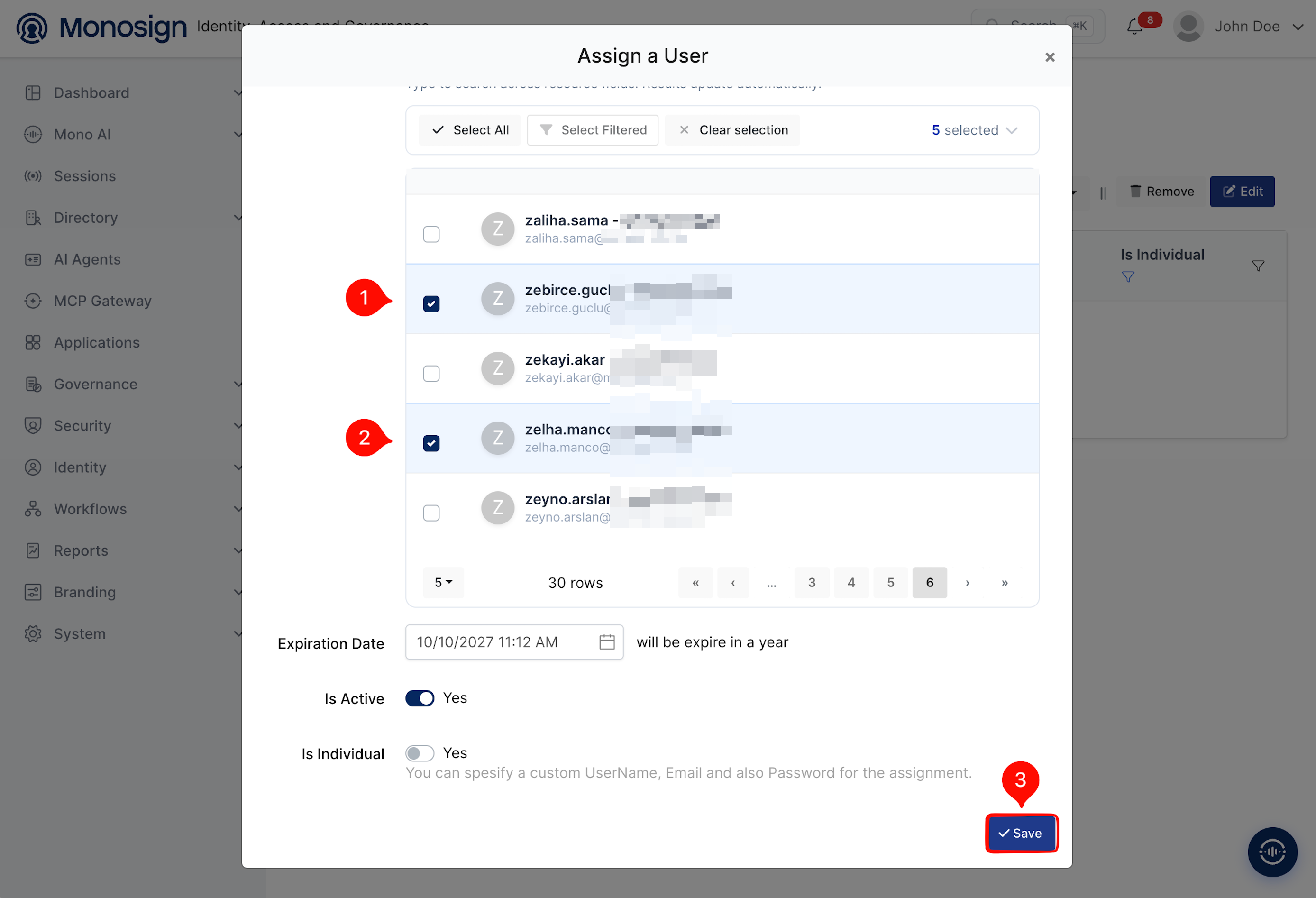Click the Sessions sidebar icon
Viewport: 1316px width, 898px height.
(33, 176)
